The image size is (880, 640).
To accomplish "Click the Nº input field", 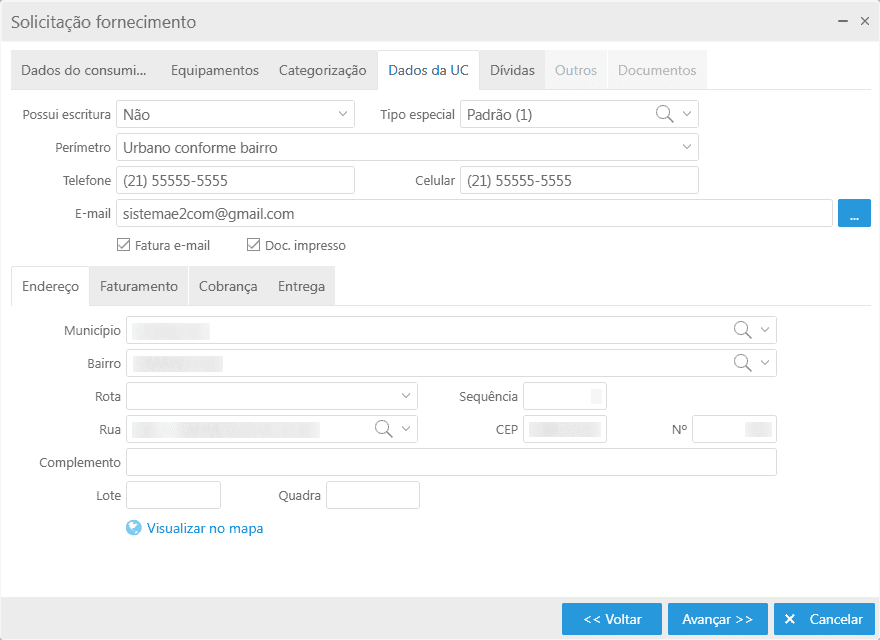I will point(734,429).
